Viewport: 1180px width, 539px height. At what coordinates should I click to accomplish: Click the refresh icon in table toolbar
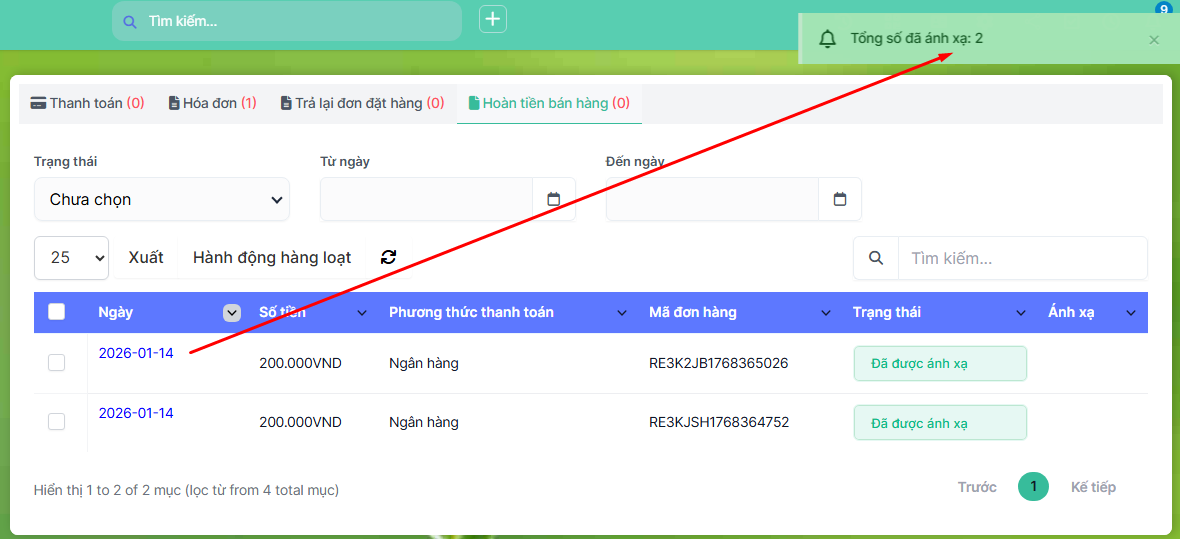(x=389, y=257)
